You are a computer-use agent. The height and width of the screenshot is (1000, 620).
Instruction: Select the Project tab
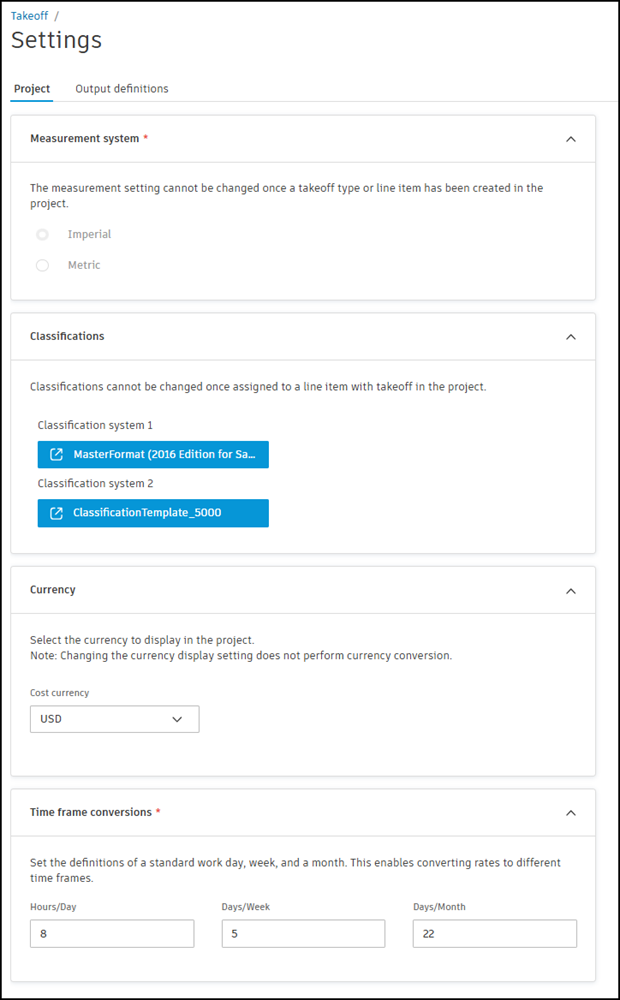click(x=32, y=89)
